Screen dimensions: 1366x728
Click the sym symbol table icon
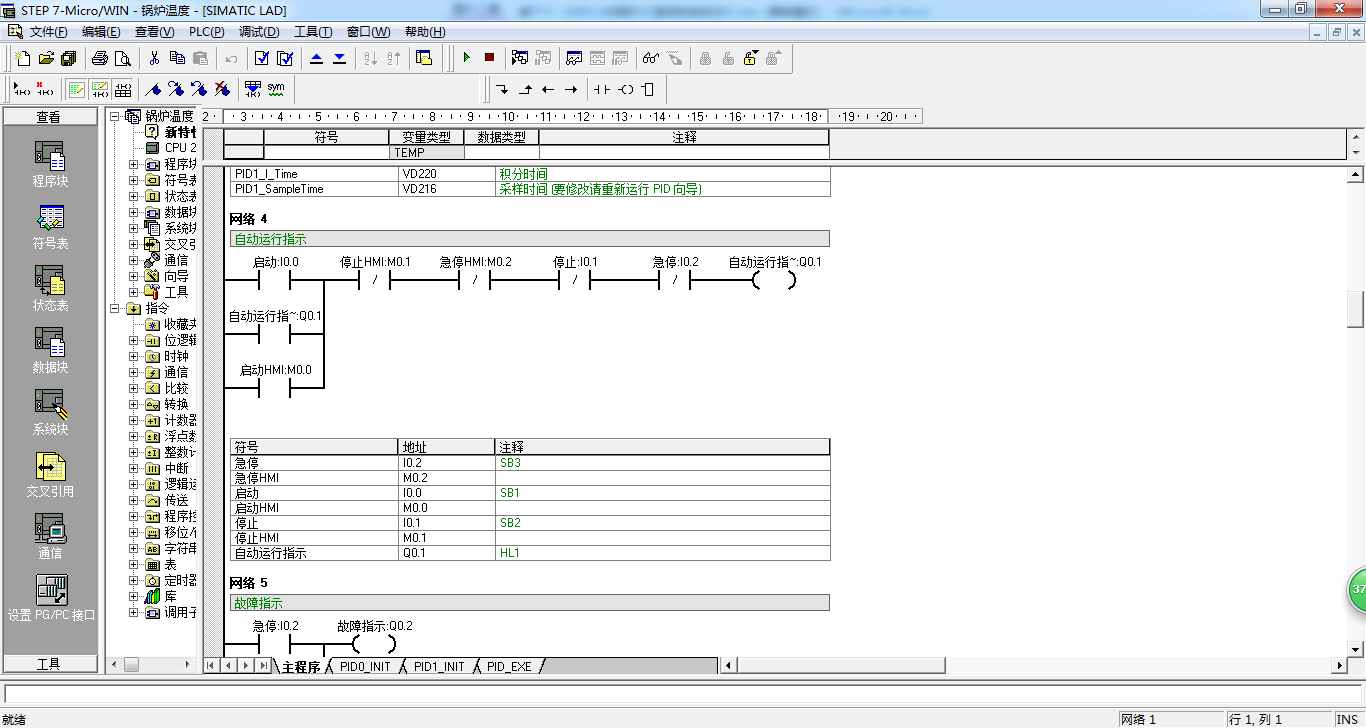click(276, 89)
